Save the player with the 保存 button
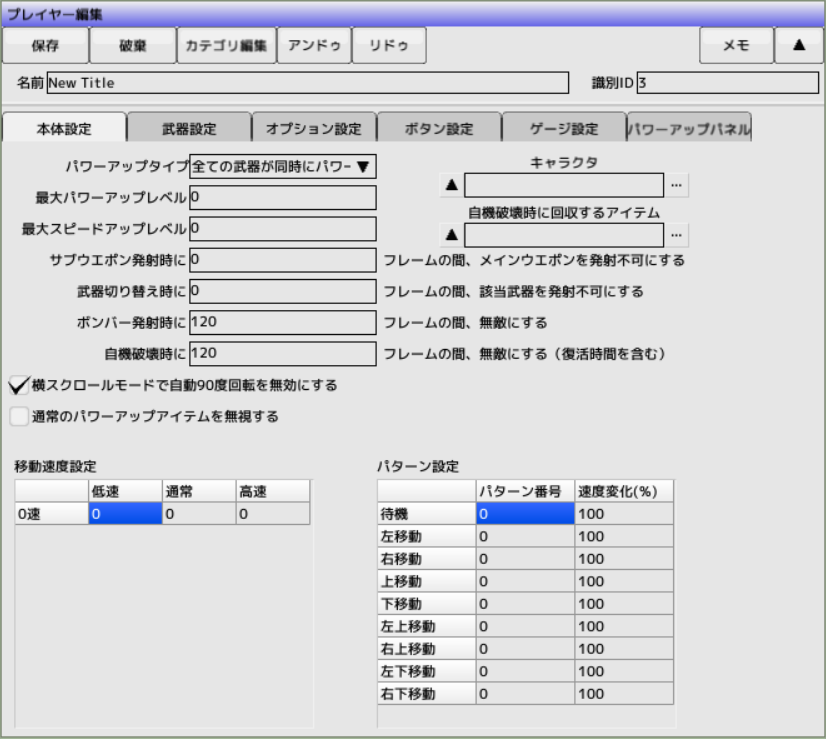This screenshot has height=739, width=826. (47, 45)
